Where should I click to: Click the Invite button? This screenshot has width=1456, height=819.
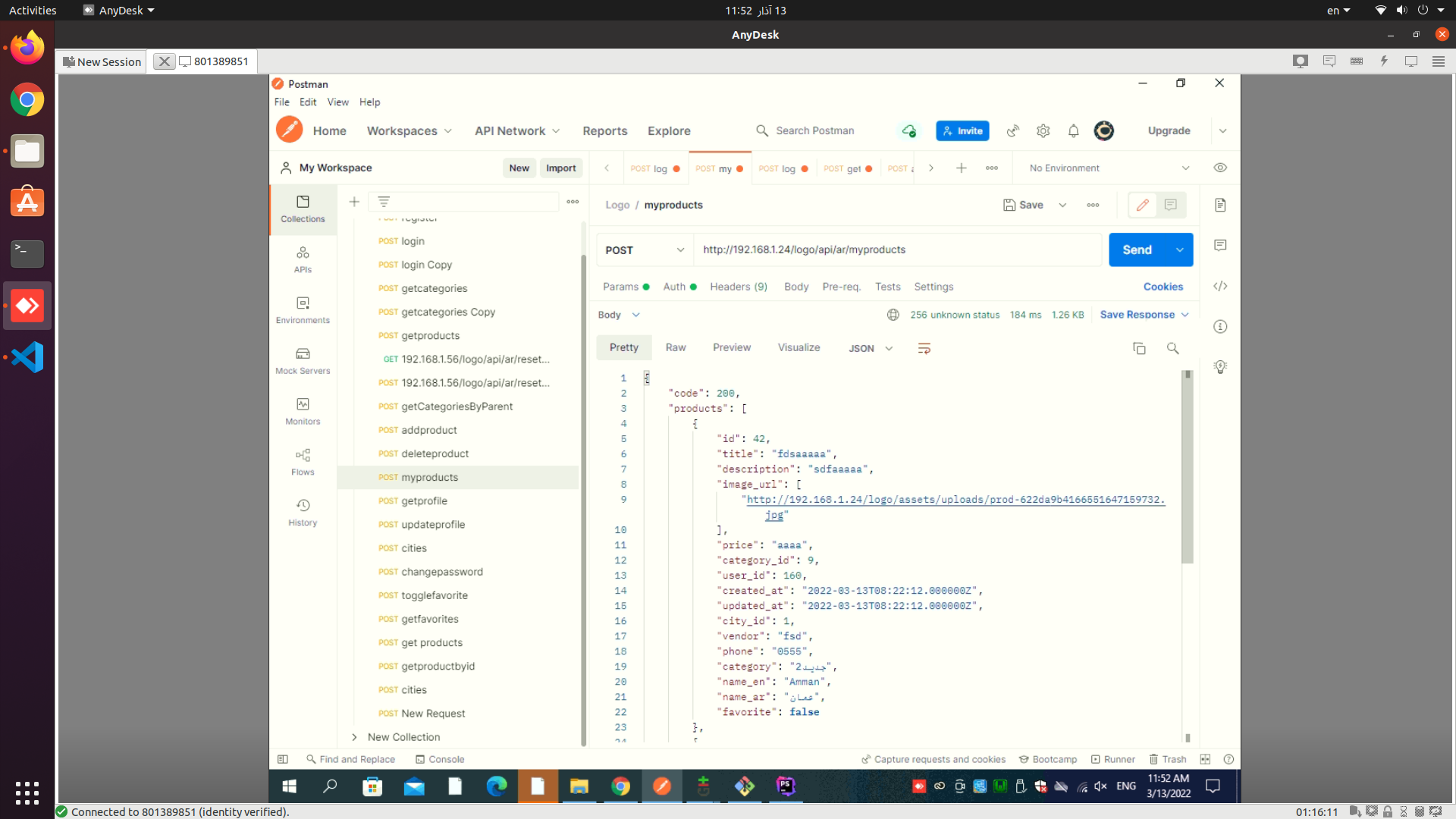962,130
